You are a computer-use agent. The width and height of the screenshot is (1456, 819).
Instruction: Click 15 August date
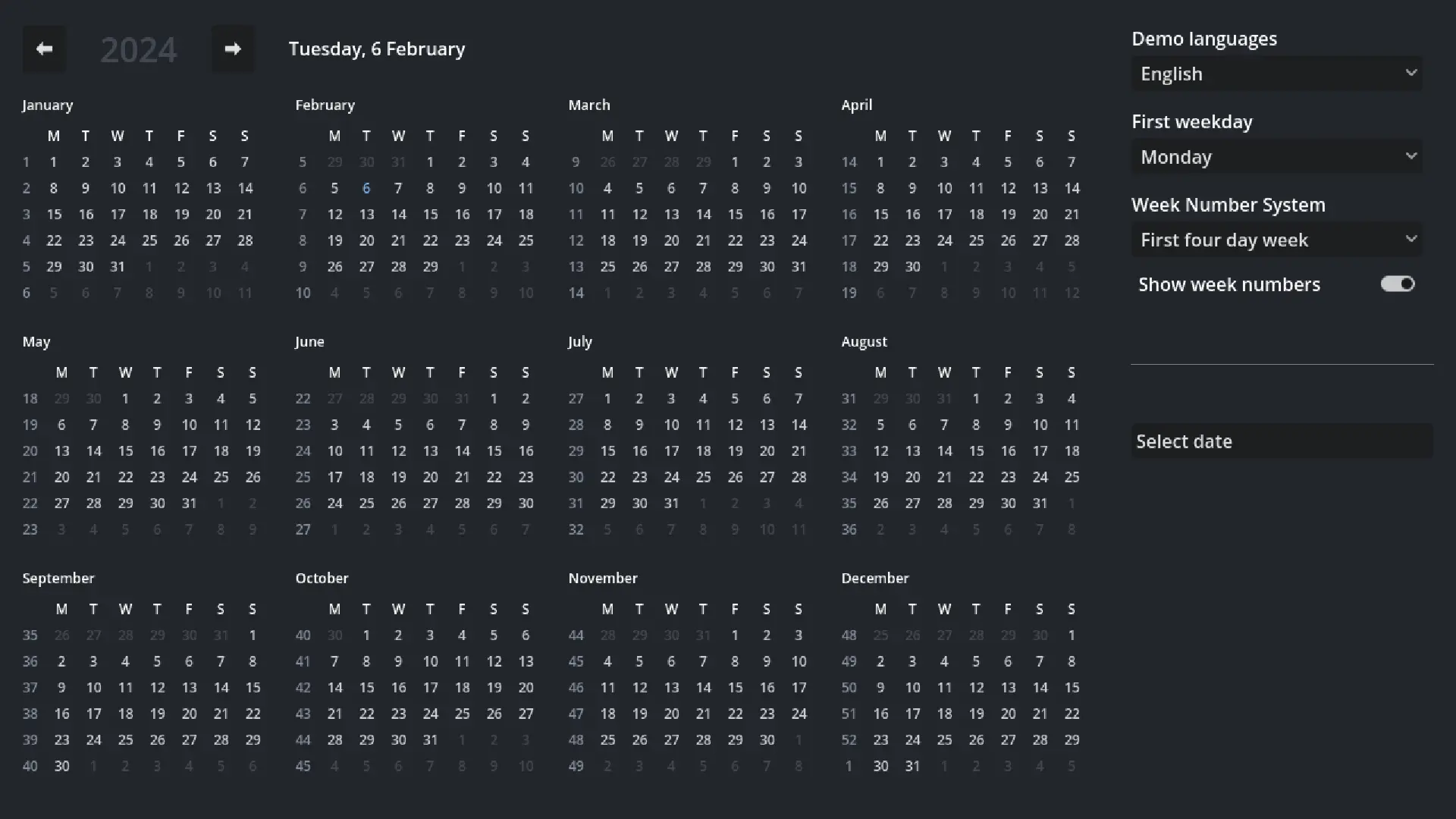click(x=976, y=451)
